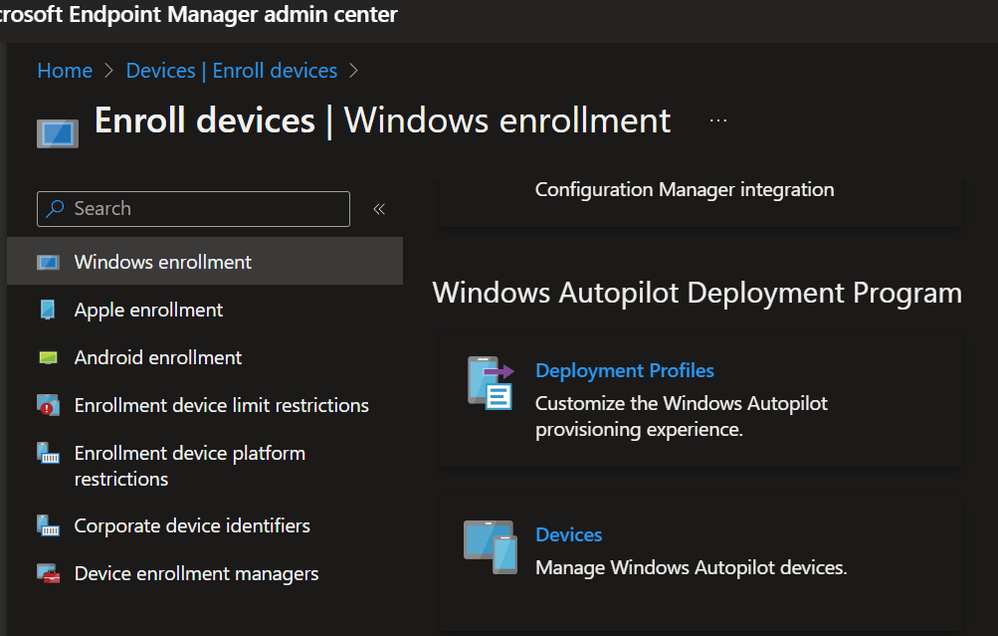Click the Enroll devices page header icon
The height and width of the screenshot is (636, 998).
[58, 134]
